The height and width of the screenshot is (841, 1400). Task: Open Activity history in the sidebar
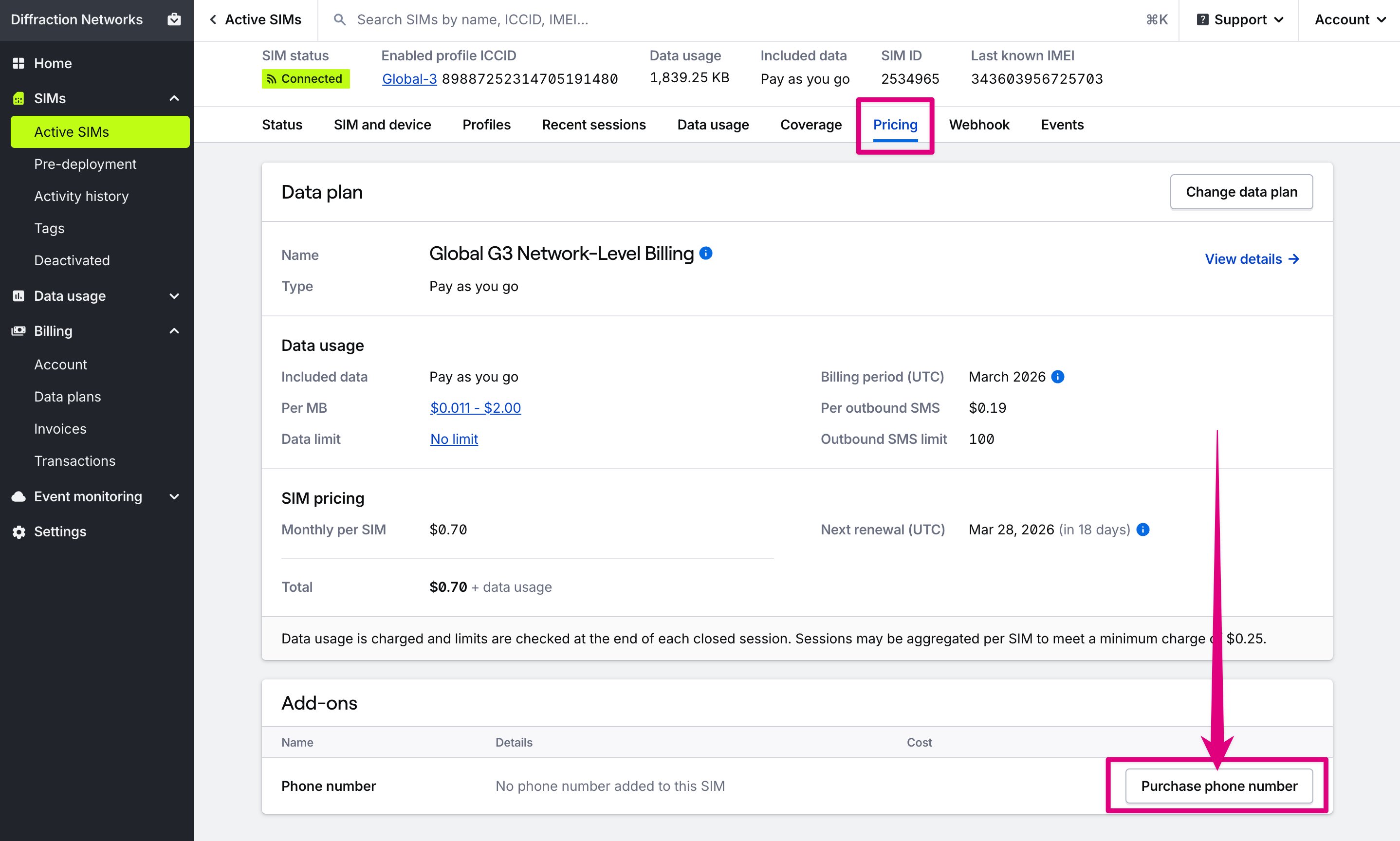pos(81,196)
